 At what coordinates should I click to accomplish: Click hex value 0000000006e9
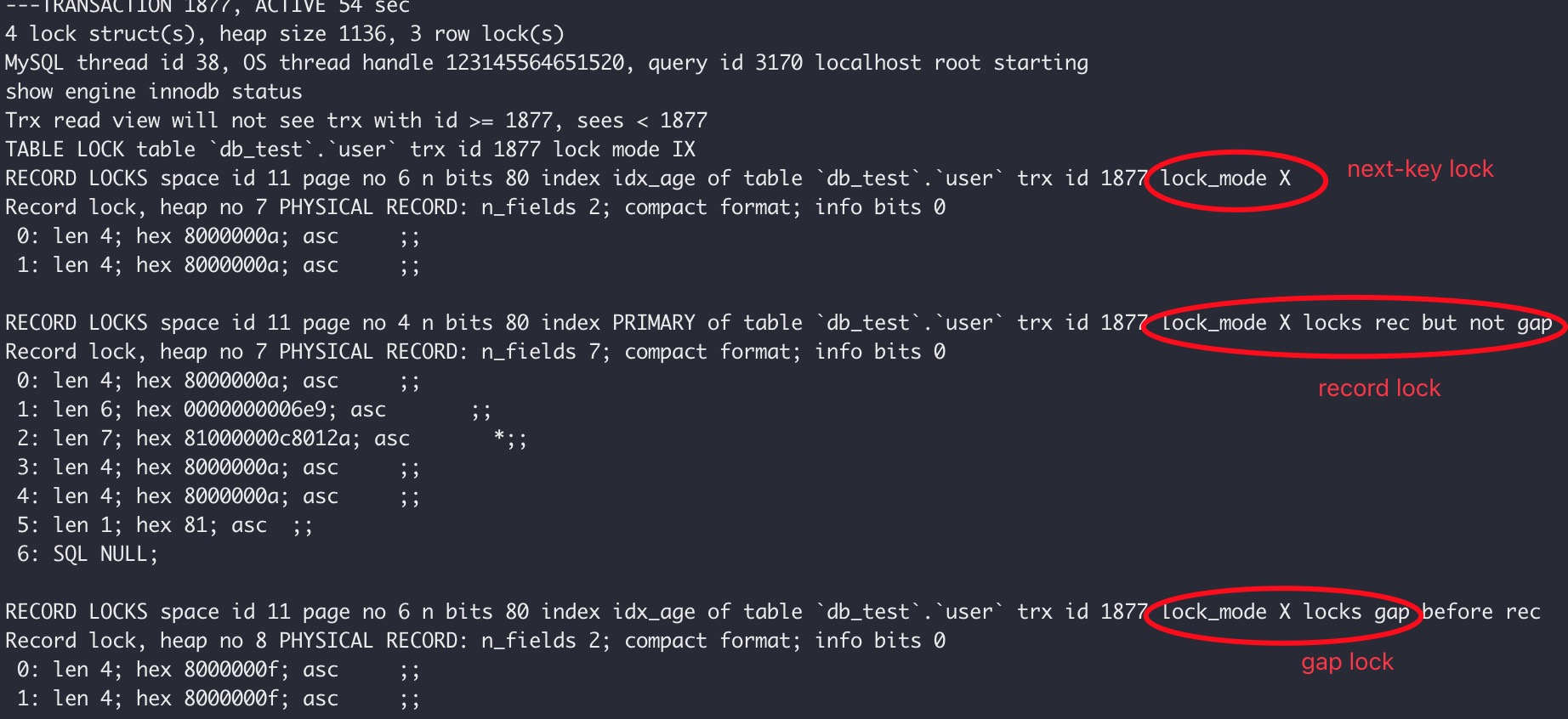point(255,410)
